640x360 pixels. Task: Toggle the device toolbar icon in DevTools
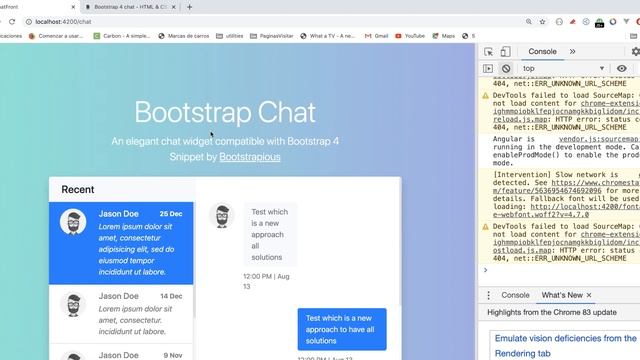pyautogui.click(x=505, y=51)
